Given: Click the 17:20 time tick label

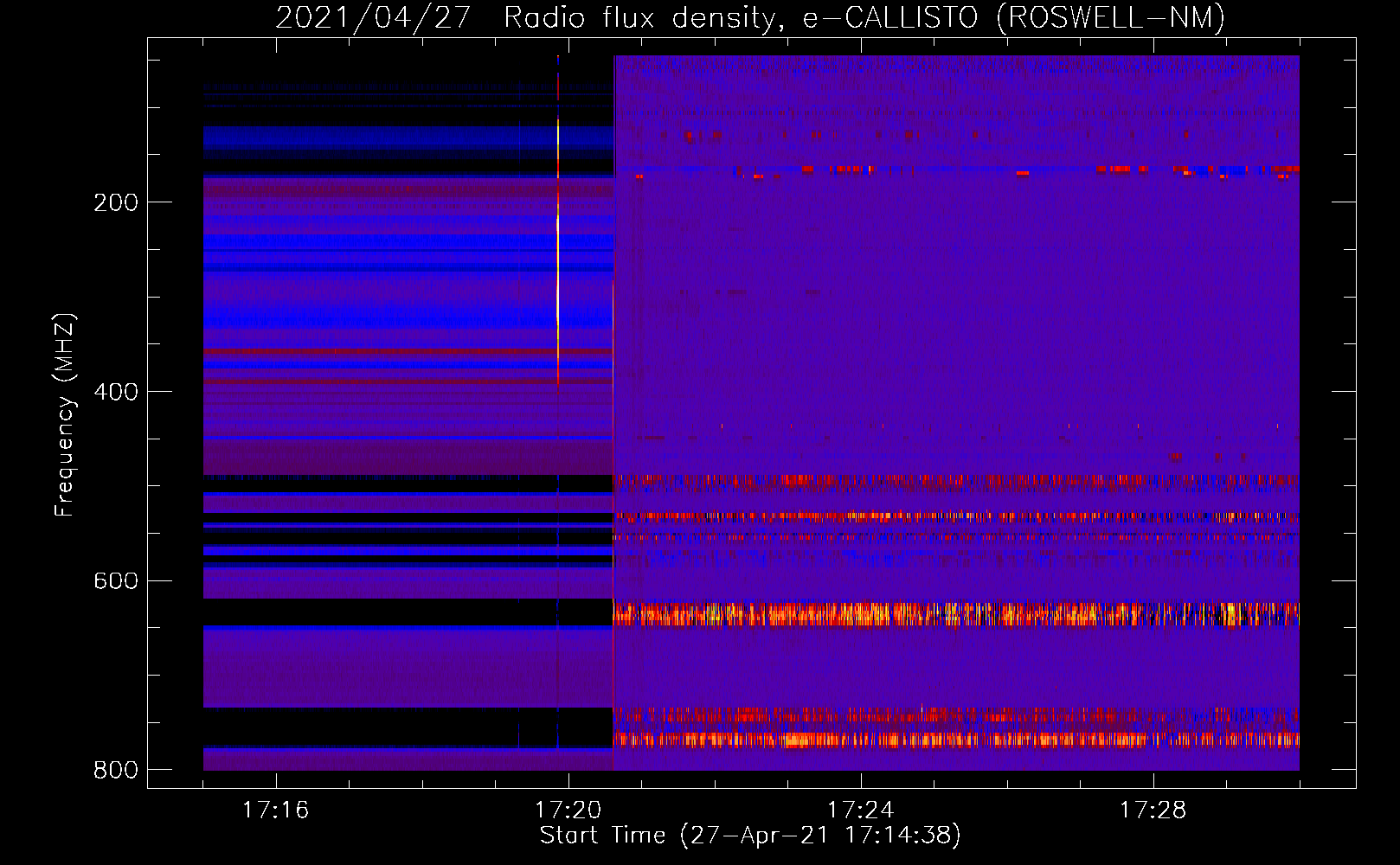Looking at the screenshot, I should 568,810.
